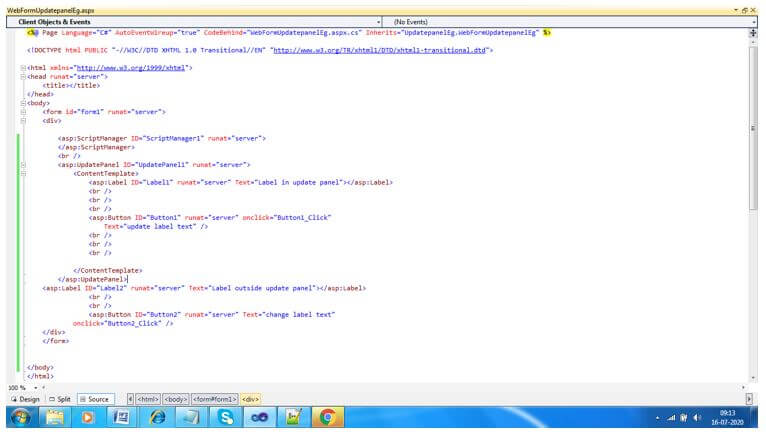Open the active files dropdown arrow
Screen dimensions: 766x437
736,10
